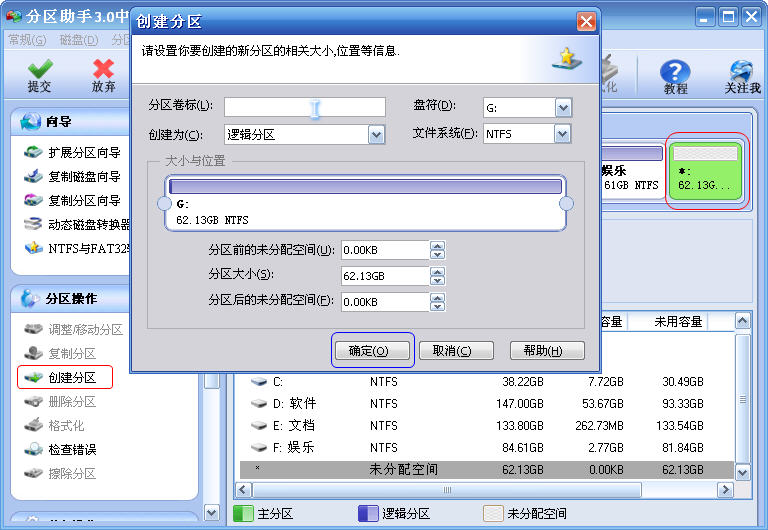Choose 检查错误 in the operations list
This screenshot has width=768, height=530.
point(72,449)
